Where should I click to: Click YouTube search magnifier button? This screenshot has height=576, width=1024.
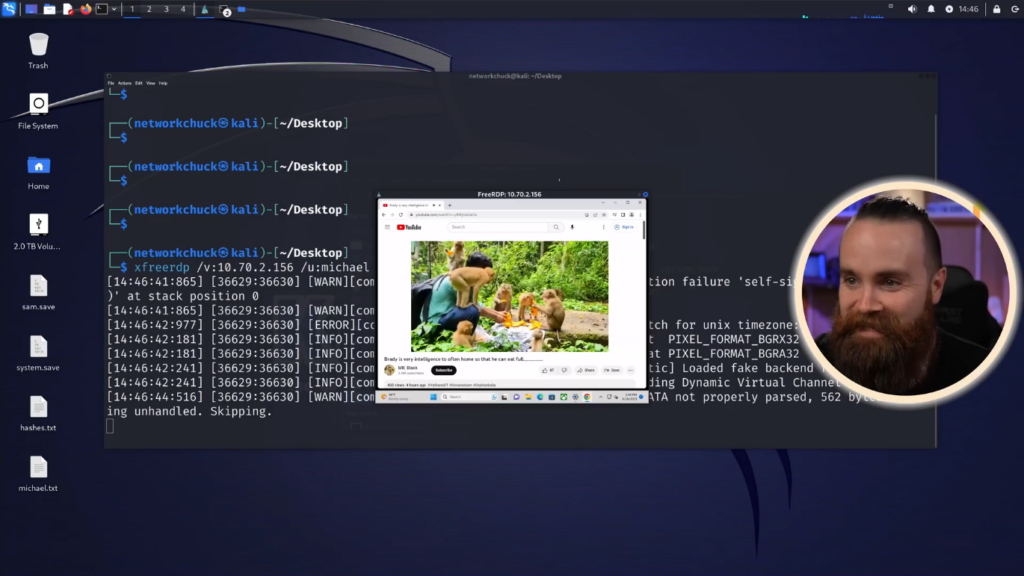(556, 227)
